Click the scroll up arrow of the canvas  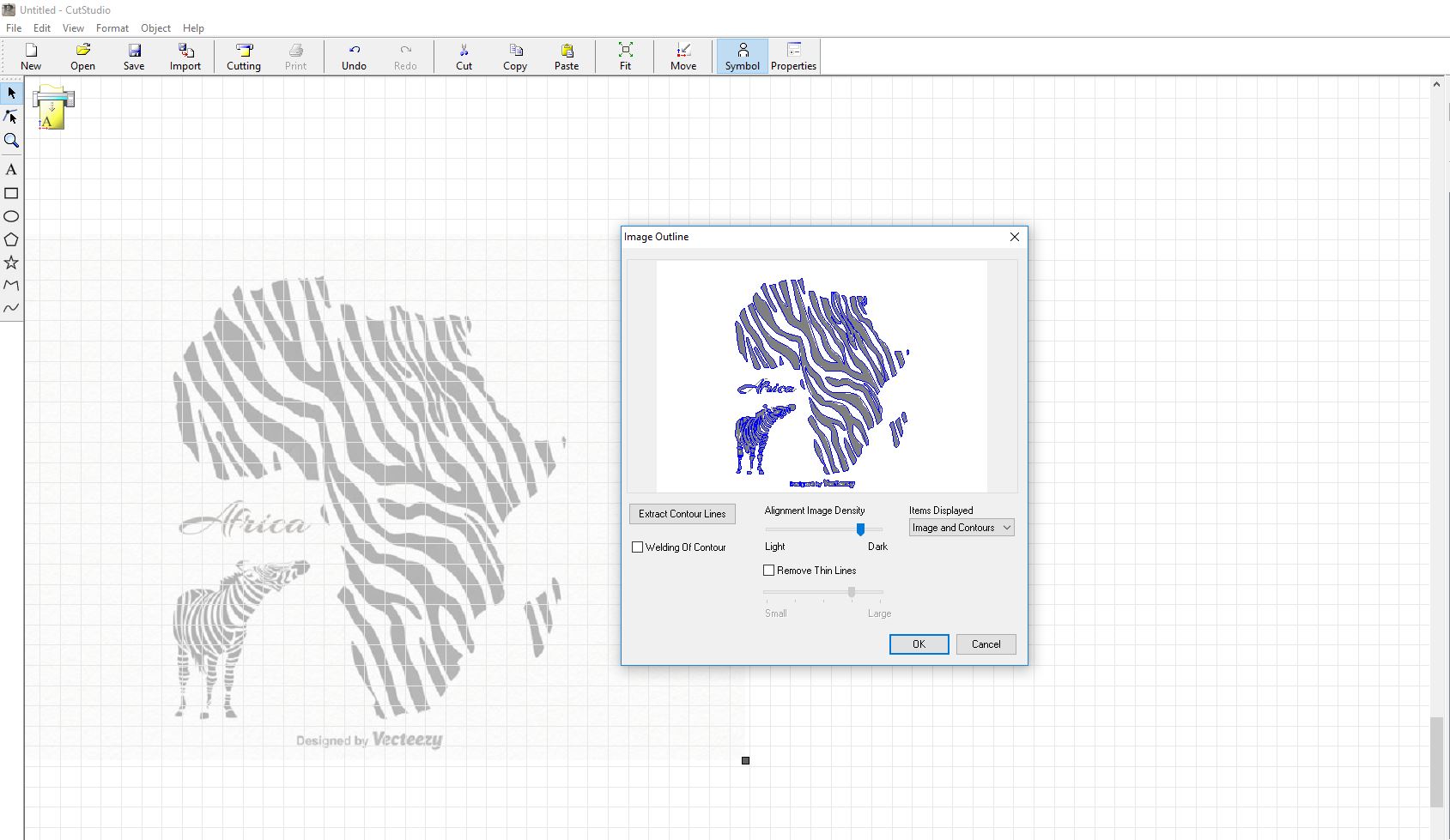pos(1436,84)
